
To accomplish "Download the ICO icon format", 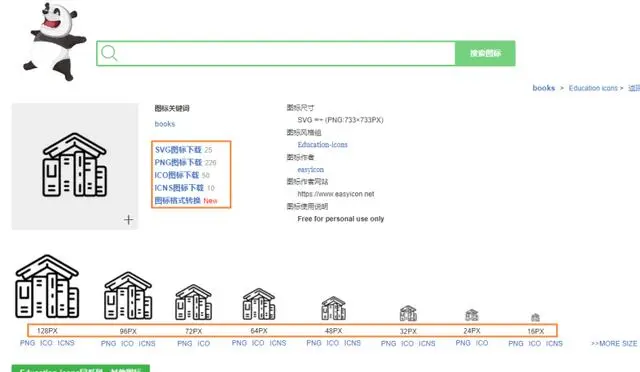I will (x=177, y=175).
